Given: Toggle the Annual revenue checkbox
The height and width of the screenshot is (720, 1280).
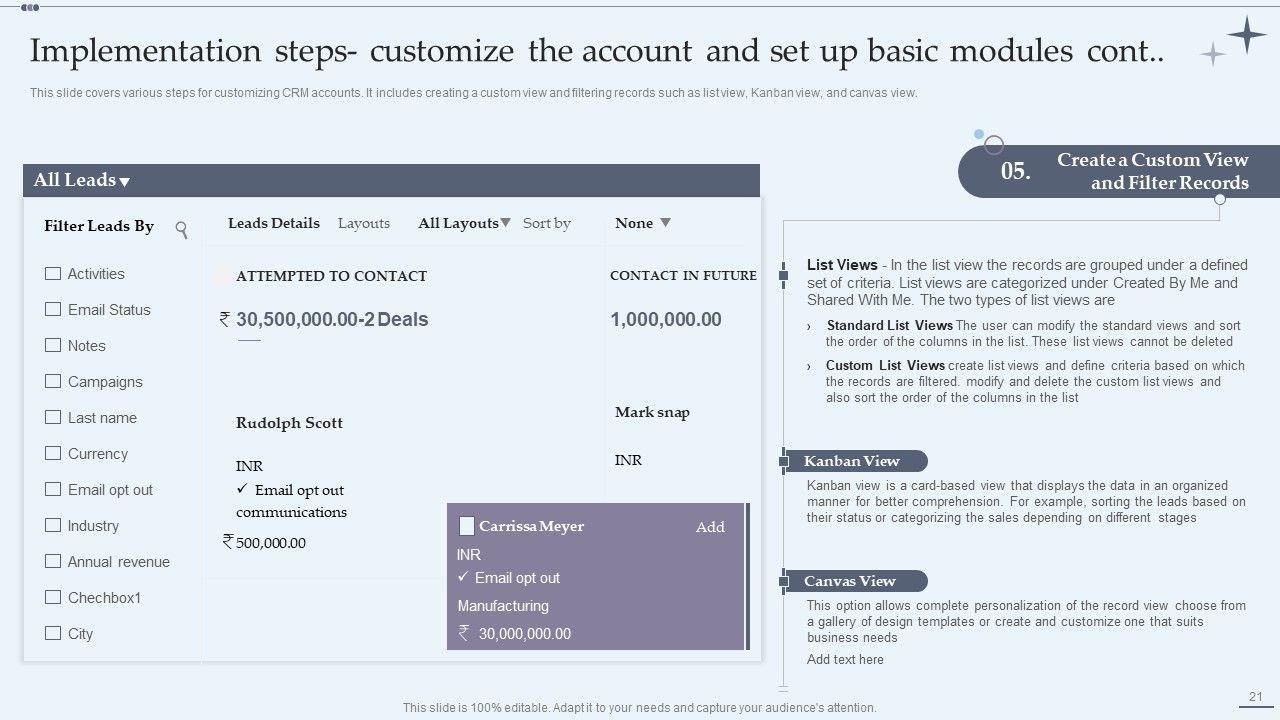Looking at the screenshot, I should tap(53, 561).
